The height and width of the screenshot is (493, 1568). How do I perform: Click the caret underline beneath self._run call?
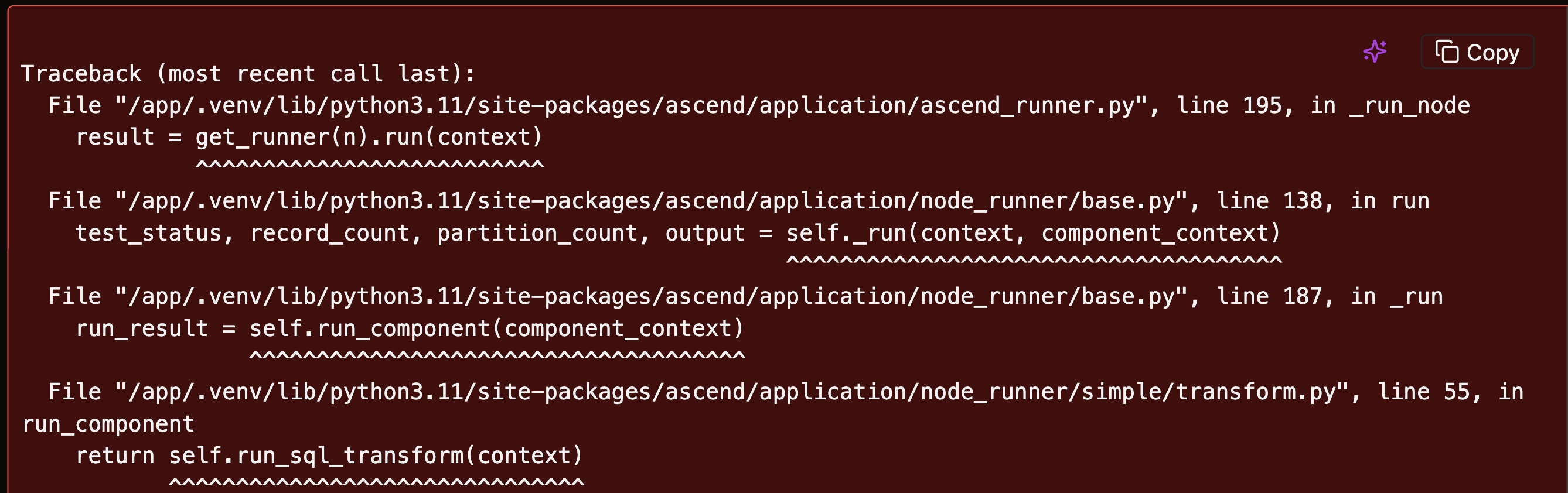coord(1034,260)
